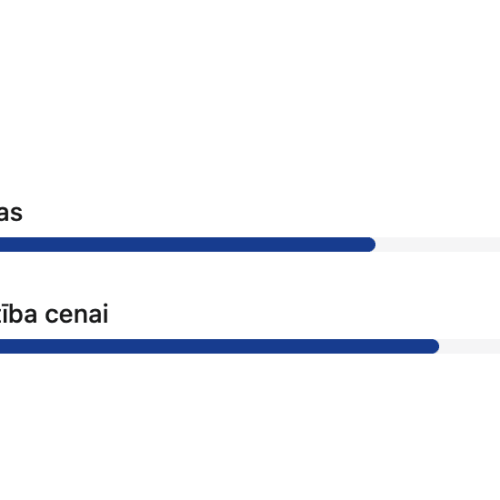
Task: Click the rounded end of the 'as' blue bar
Action: pos(369,244)
